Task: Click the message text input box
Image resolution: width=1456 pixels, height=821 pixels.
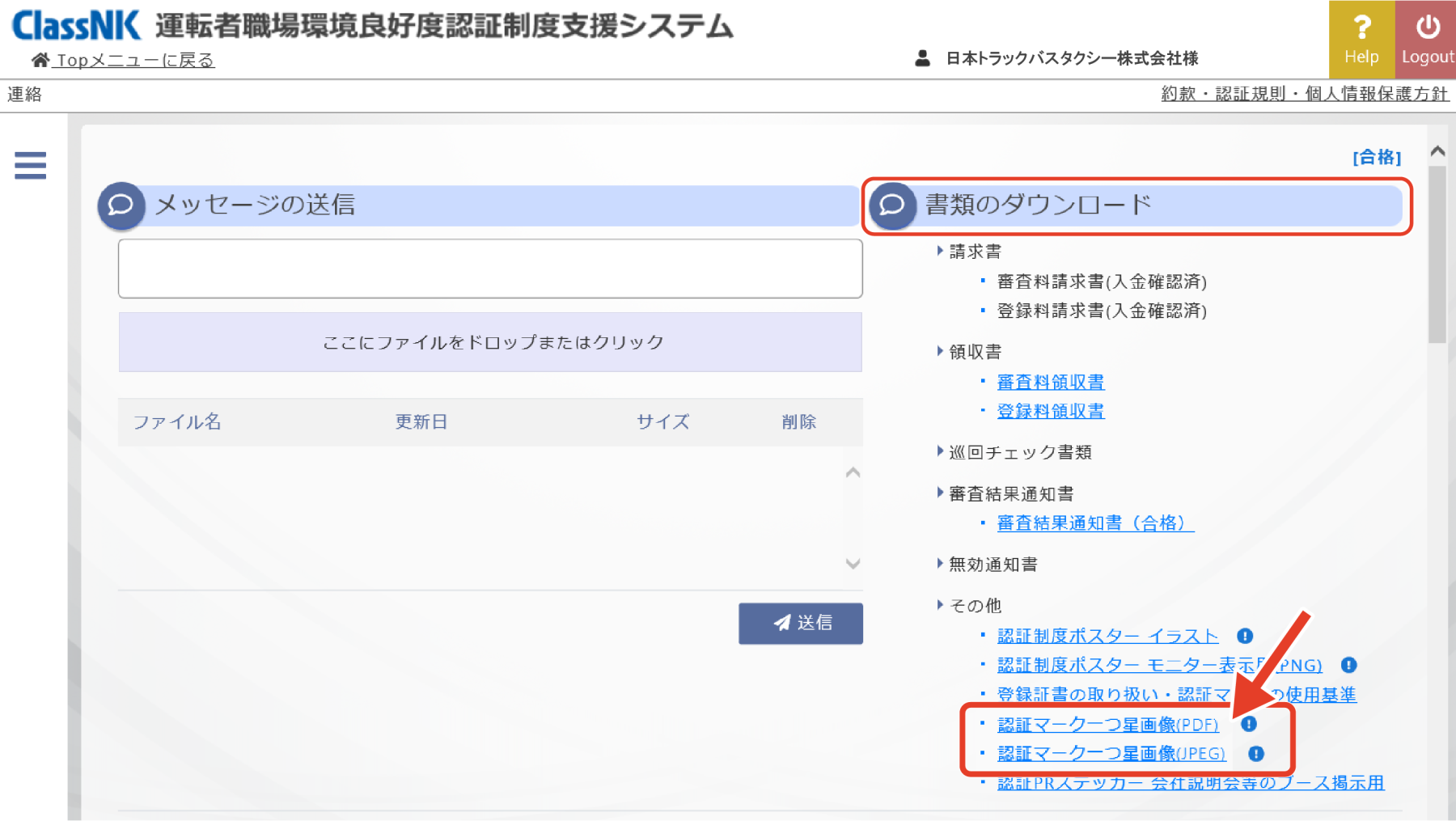Action: 490,269
